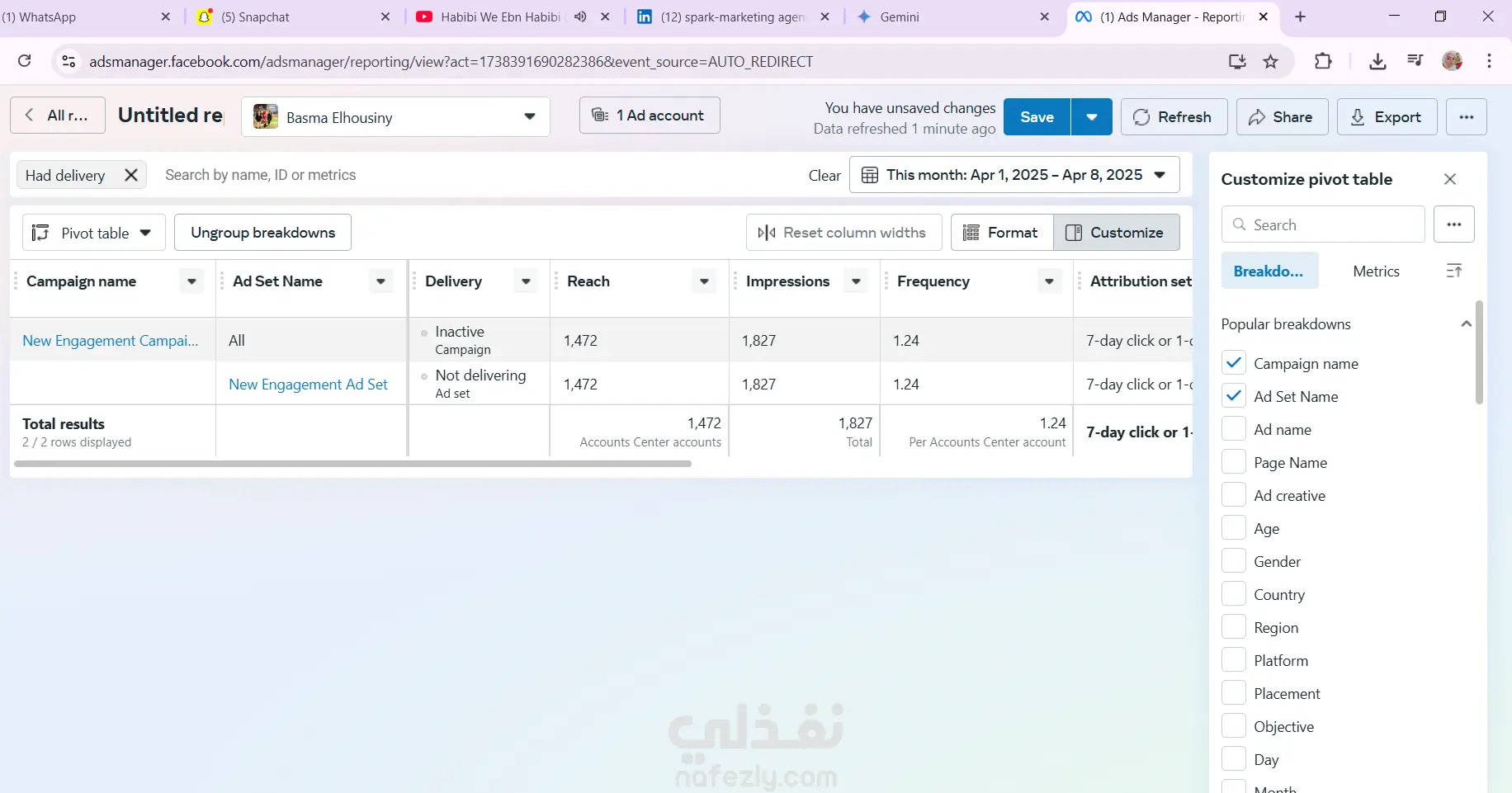This screenshot has width=1512, height=793.
Task: Check the Placement breakdown
Action: point(1234,693)
